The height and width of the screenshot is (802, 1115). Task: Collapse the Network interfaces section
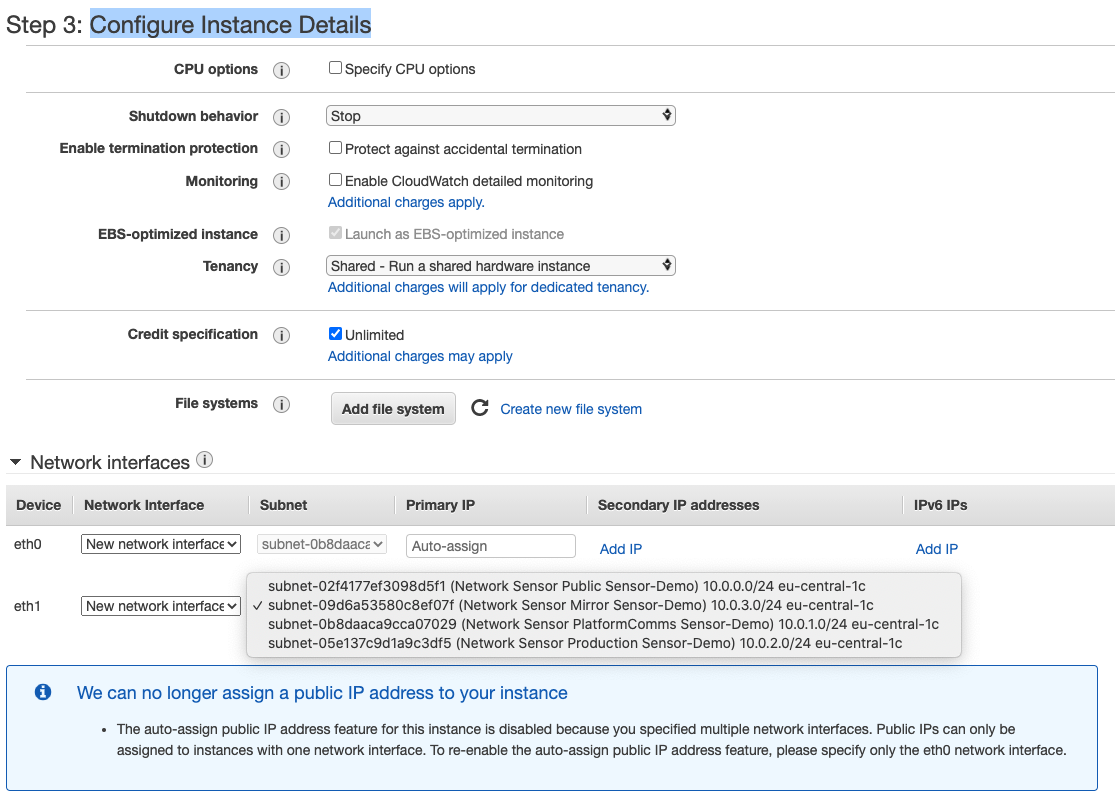coord(15,462)
